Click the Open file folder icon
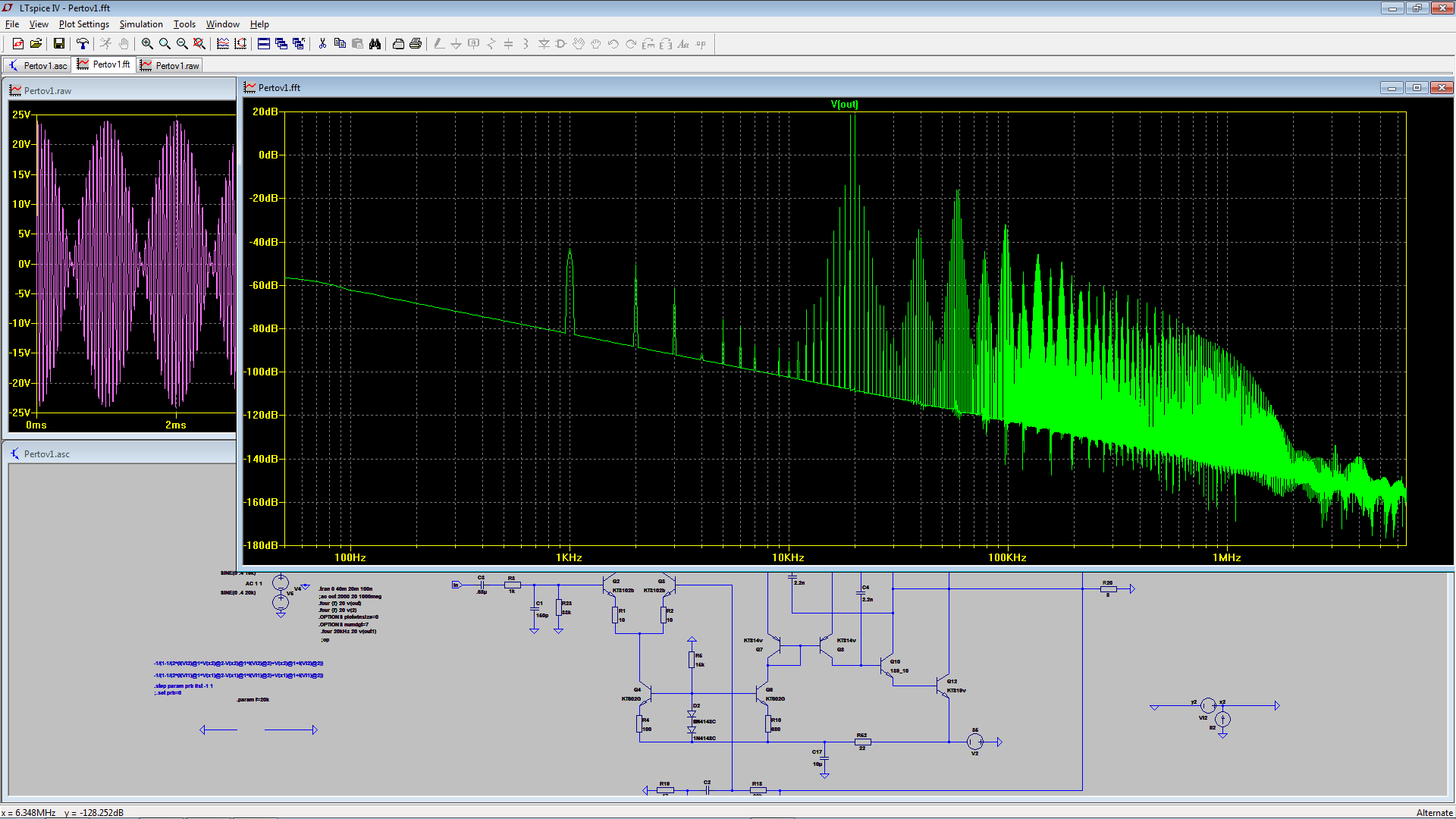 36,44
